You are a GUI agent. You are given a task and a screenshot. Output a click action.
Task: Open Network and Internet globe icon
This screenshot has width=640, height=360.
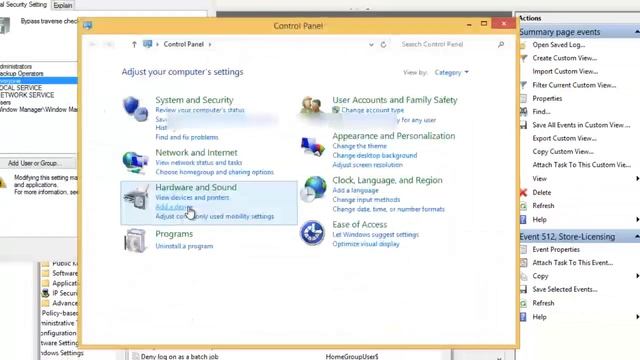pos(135,162)
